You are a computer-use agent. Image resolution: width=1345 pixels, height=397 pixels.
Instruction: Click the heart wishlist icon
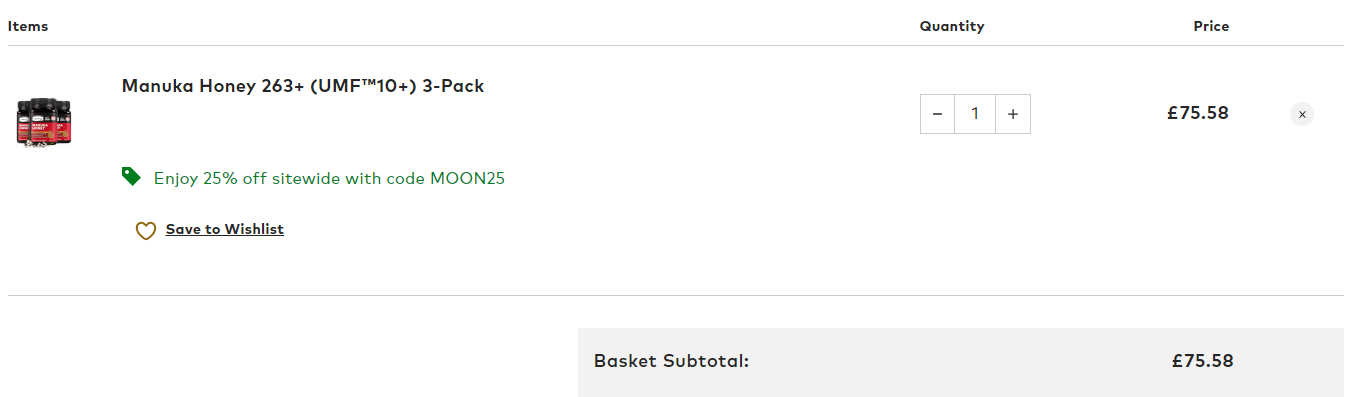pos(146,231)
